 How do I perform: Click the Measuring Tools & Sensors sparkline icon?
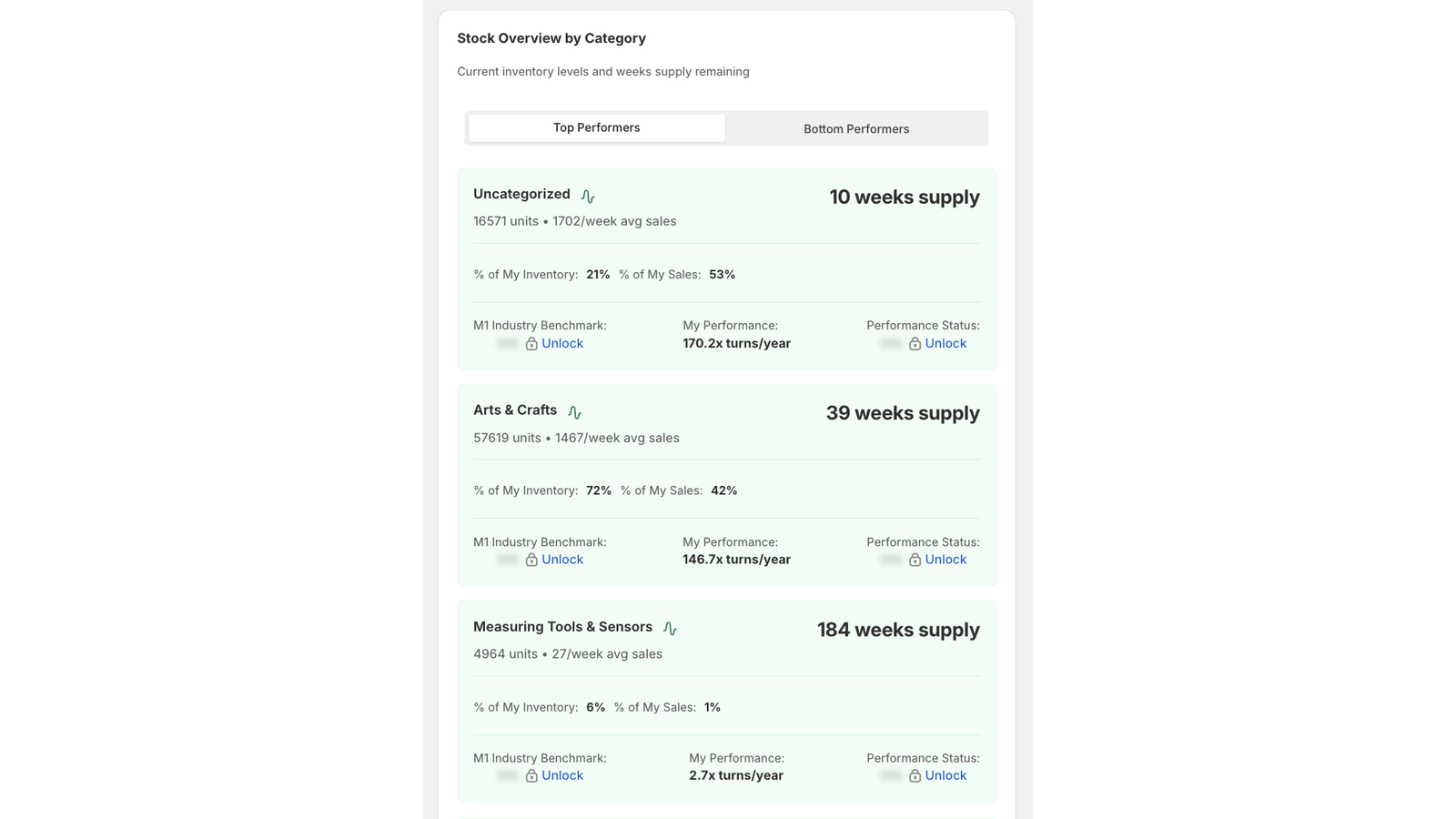671,627
